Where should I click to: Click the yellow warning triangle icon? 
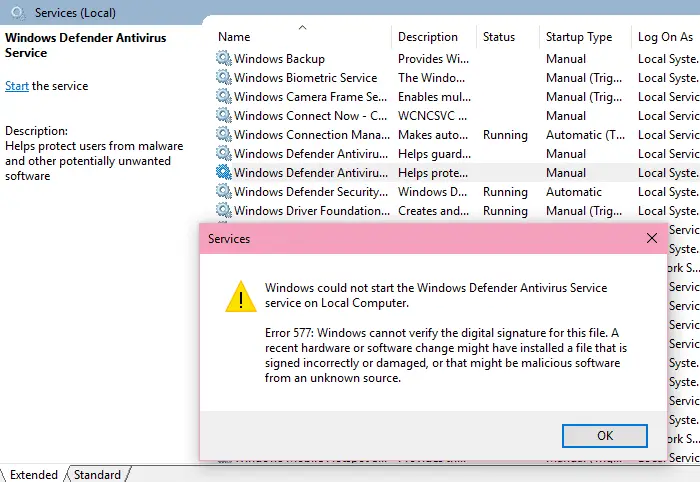coord(241,296)
